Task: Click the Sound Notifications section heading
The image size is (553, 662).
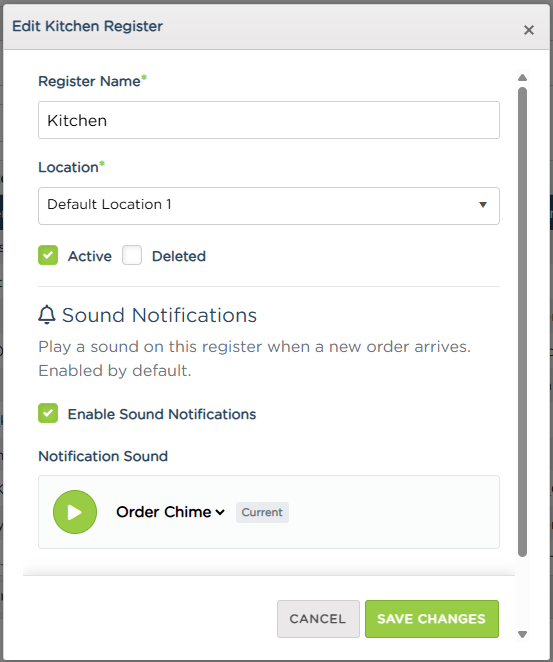Action: pyautogui.click(x=159, y=315)
